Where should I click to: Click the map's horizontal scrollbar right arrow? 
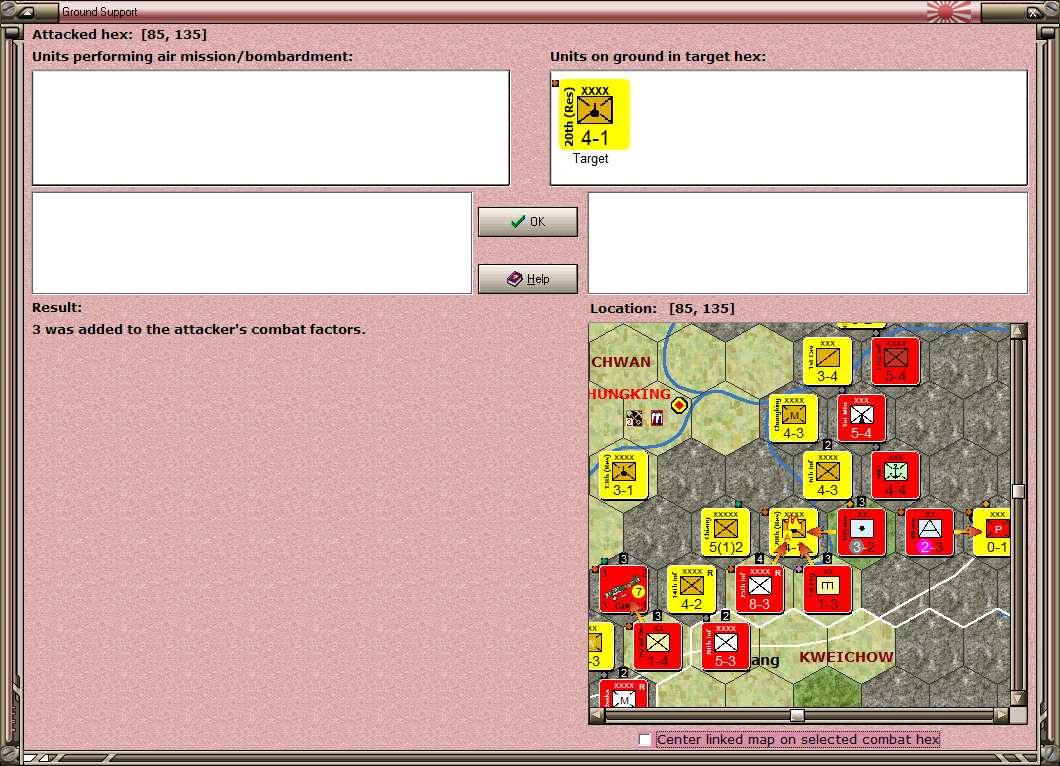1002,715
